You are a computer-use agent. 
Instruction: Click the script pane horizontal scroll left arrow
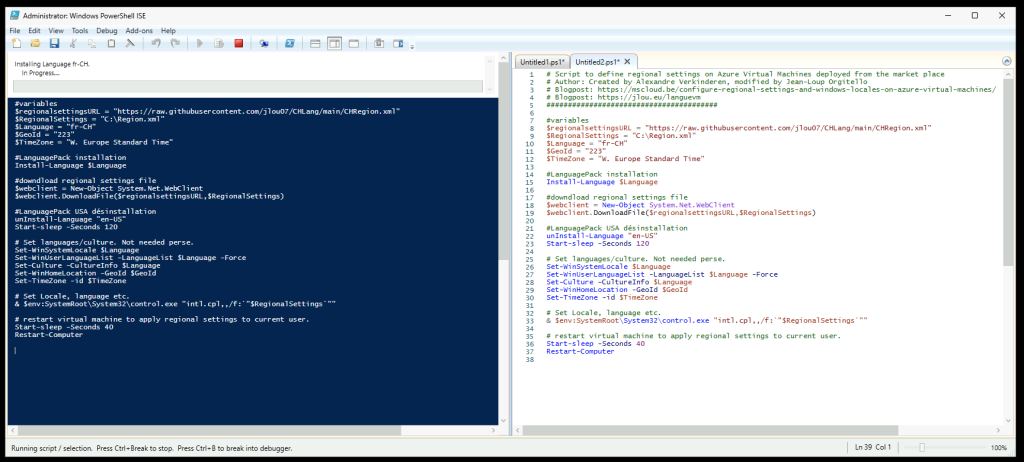point(519,430)
